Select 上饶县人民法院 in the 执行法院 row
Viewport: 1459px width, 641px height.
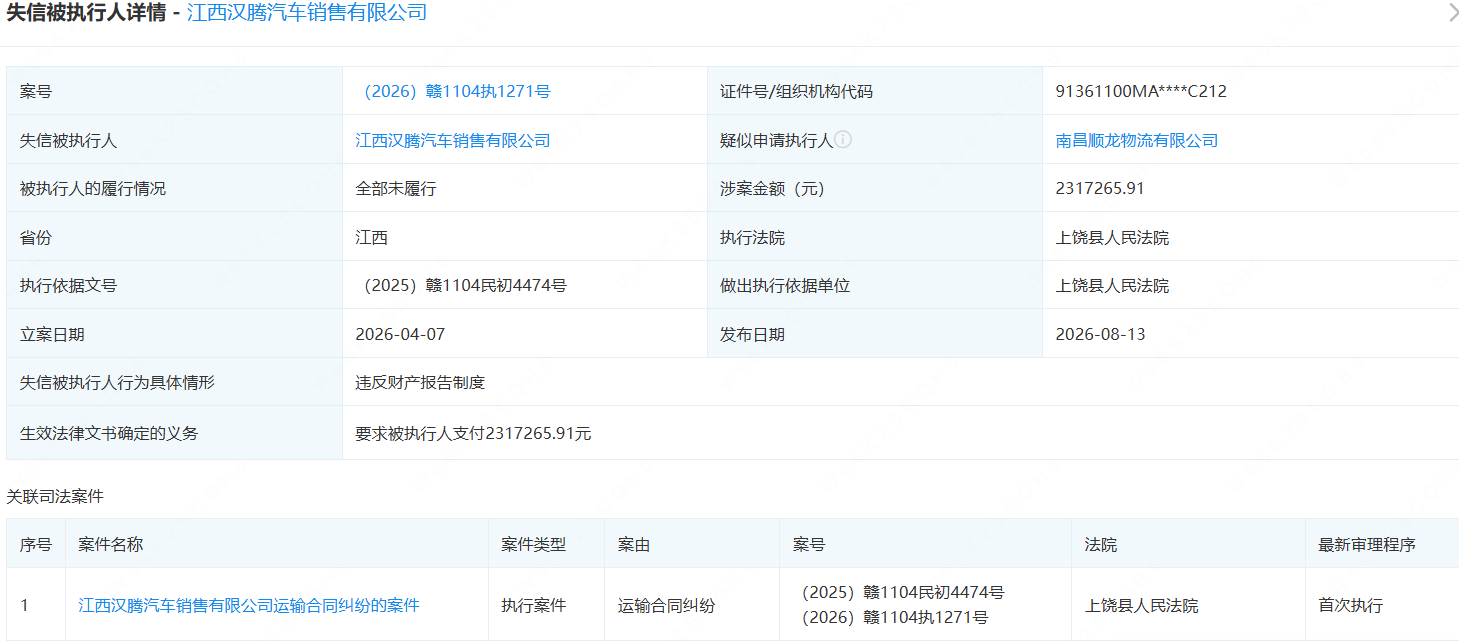pyautogui.click(x=1112, y=237)
